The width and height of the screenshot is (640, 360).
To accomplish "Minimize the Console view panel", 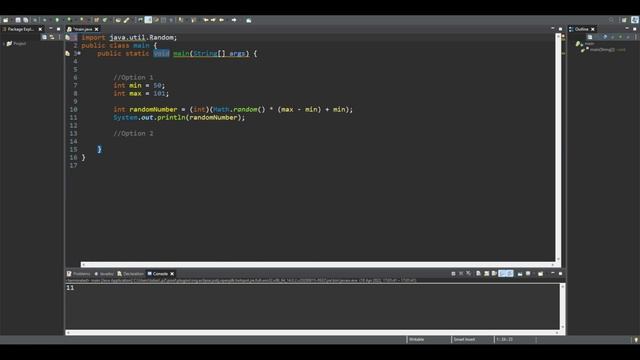I will point(553,273).
